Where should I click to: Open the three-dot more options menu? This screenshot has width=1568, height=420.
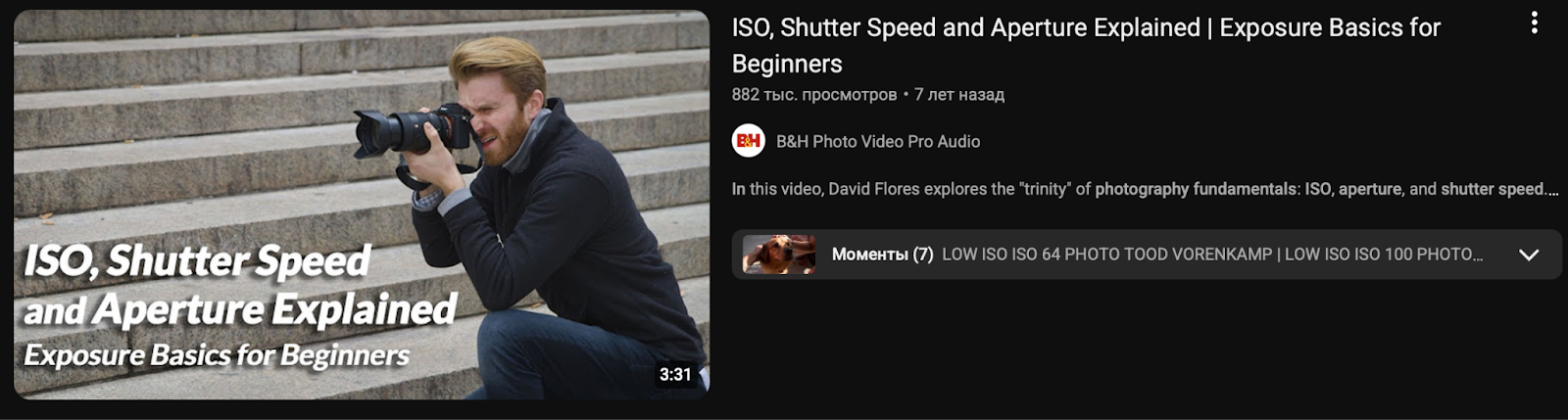click(x=1534, y=23)
